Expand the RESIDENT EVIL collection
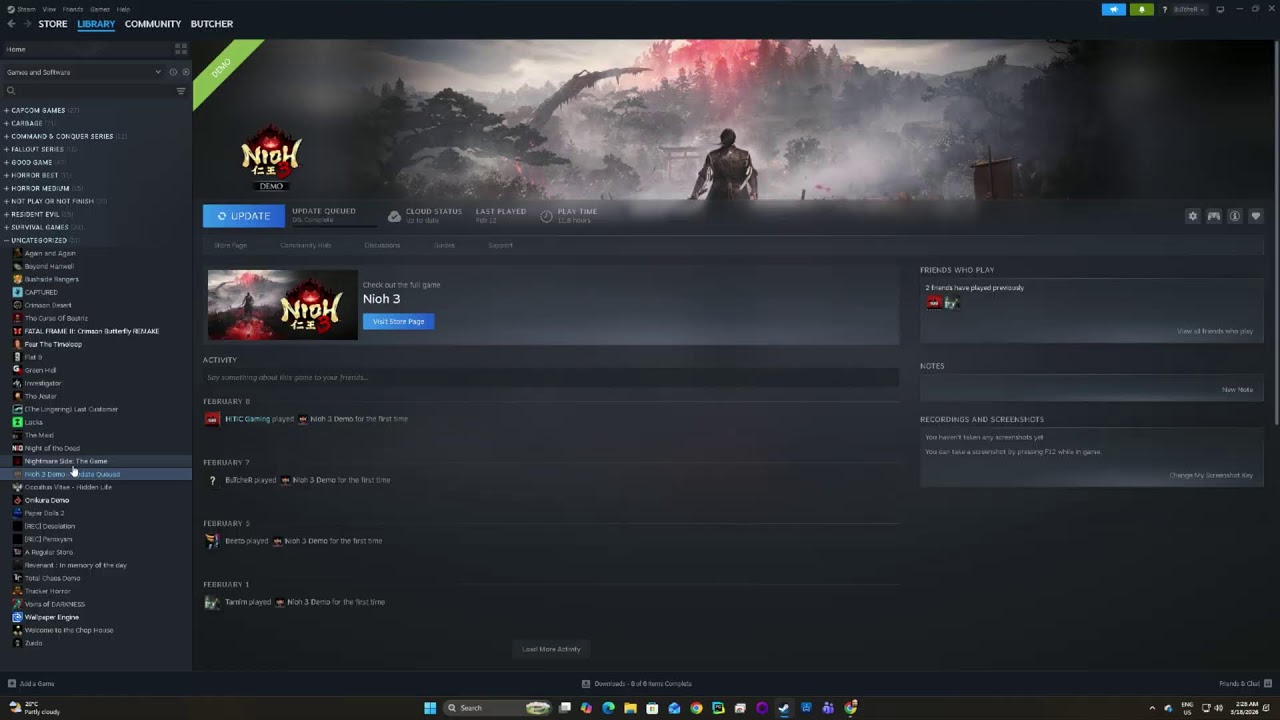Viewport: 1280px width, 720px height. (x=7, y=214)
